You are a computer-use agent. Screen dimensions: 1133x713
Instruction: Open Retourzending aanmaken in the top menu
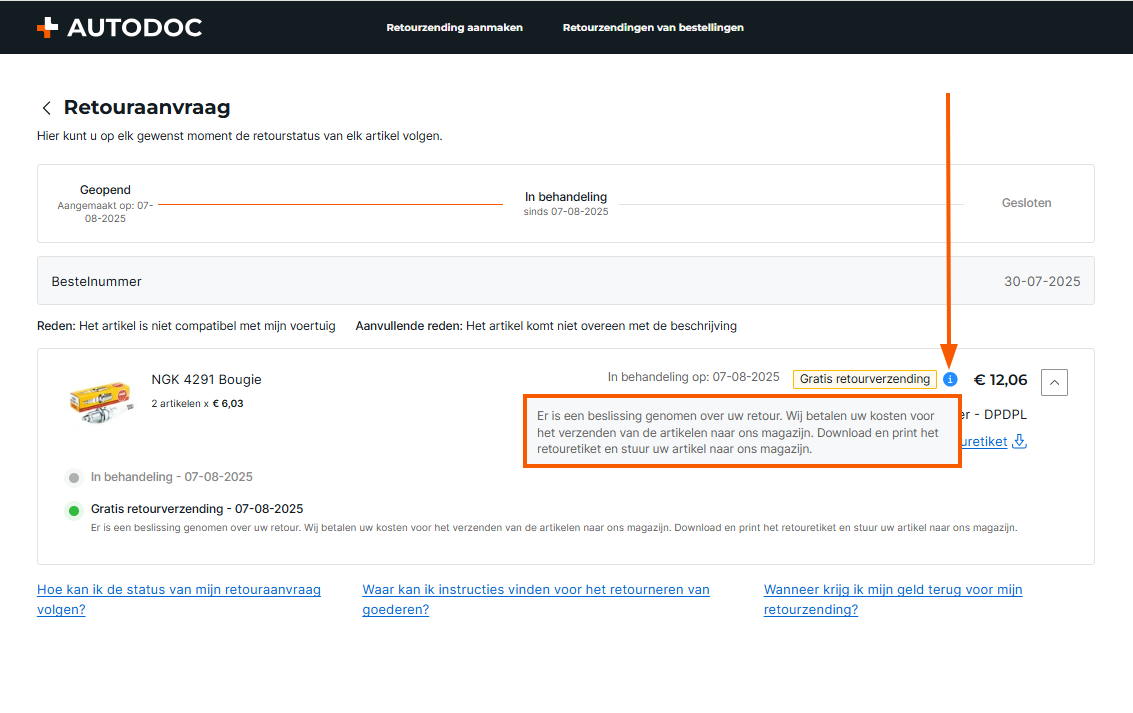pos(454,27)
